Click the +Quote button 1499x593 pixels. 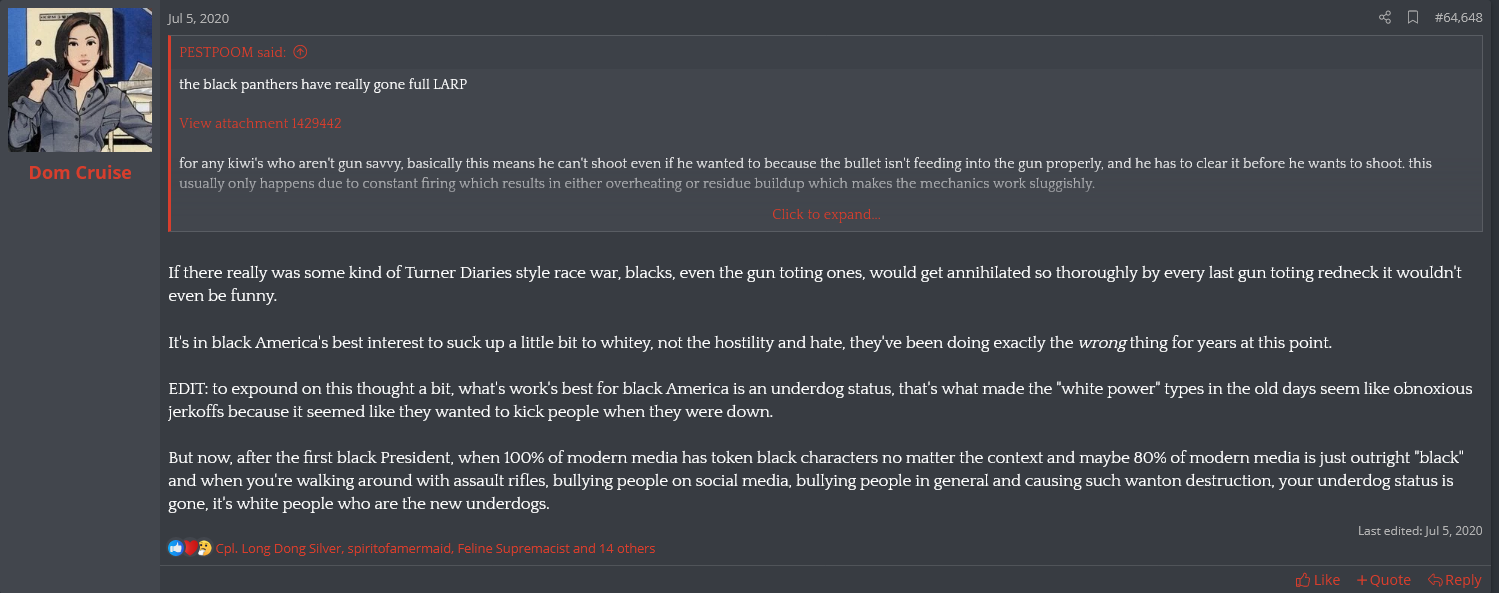point(1384,580)
